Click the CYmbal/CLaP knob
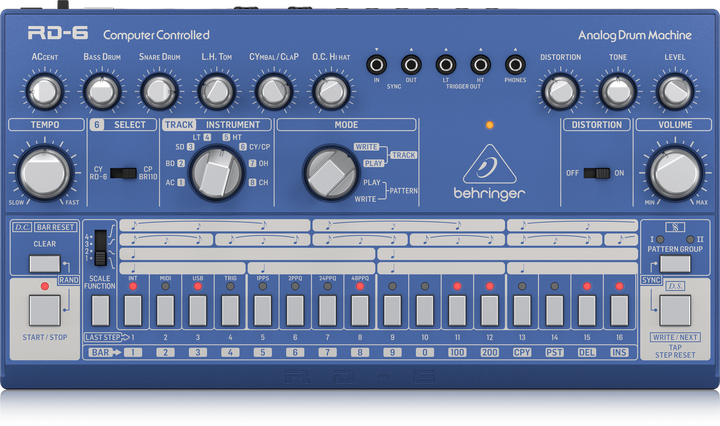The image size is (720, 426). pyautogui.click(x=274, y=91)
